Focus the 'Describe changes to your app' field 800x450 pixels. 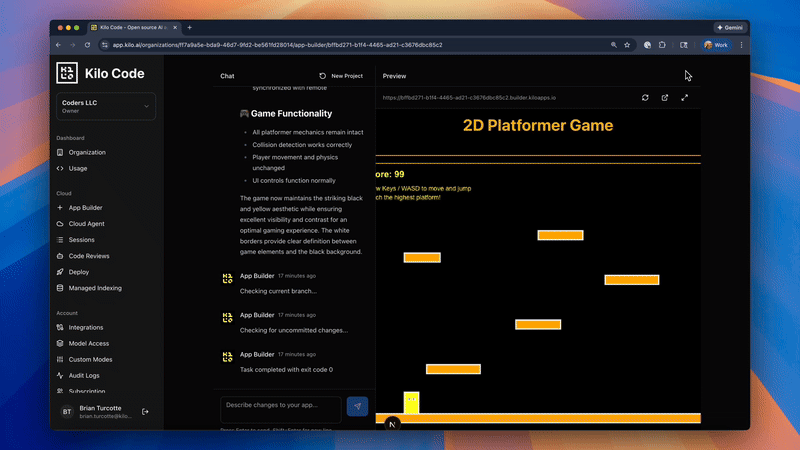pos(282,405)
